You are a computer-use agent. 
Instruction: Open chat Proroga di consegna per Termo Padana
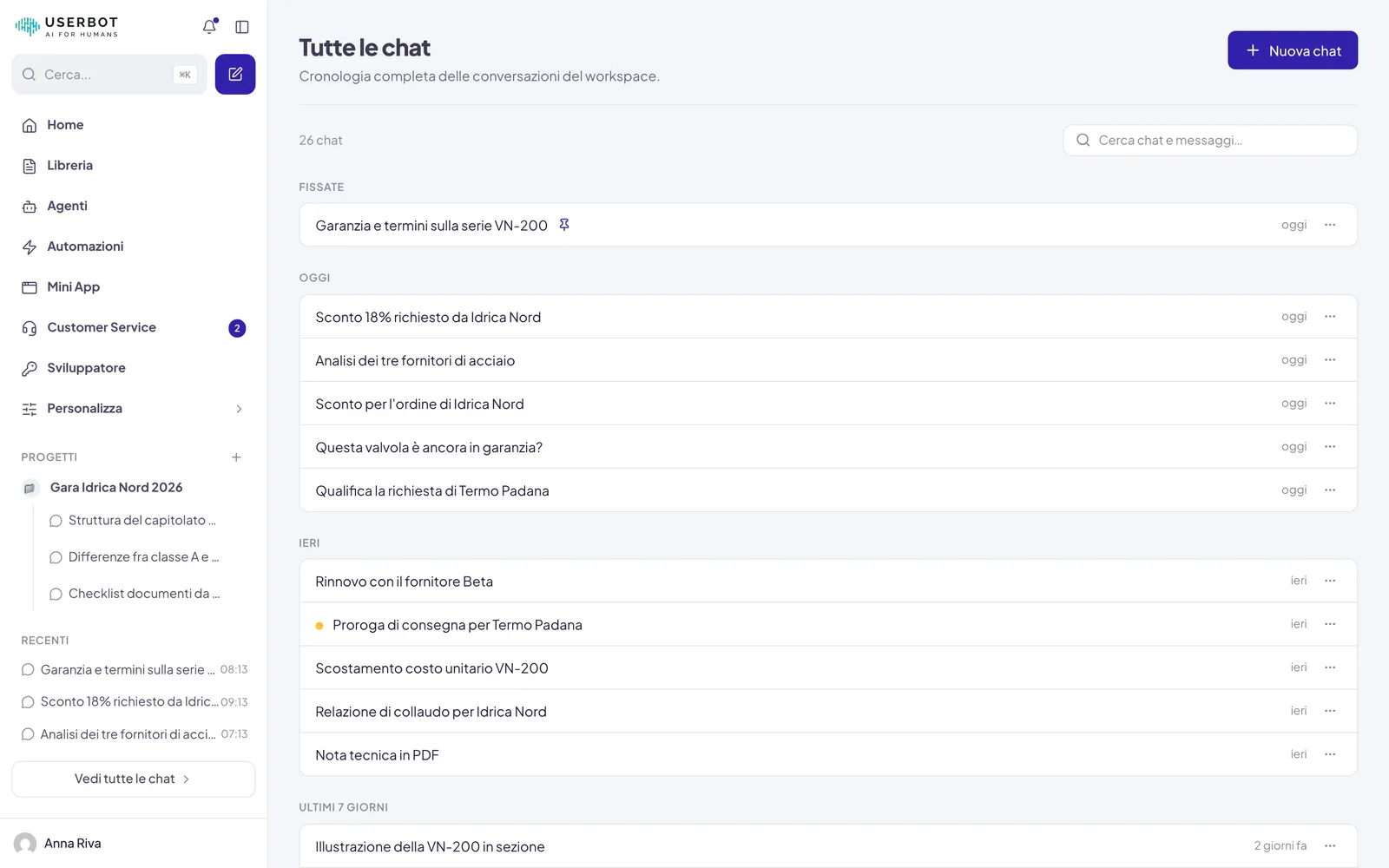(828, 624)
